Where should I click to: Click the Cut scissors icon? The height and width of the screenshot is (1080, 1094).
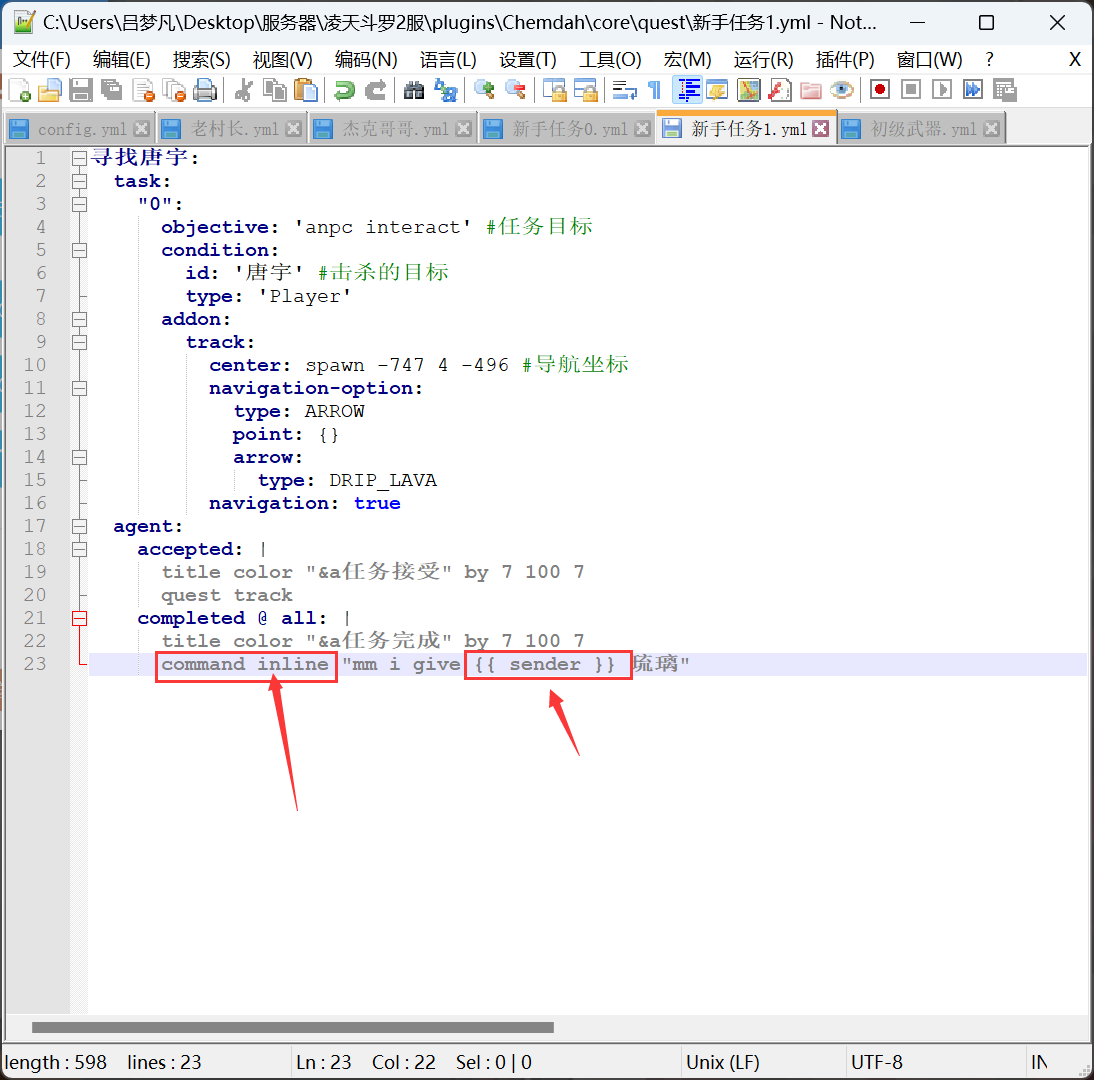[x=243, y=90]
